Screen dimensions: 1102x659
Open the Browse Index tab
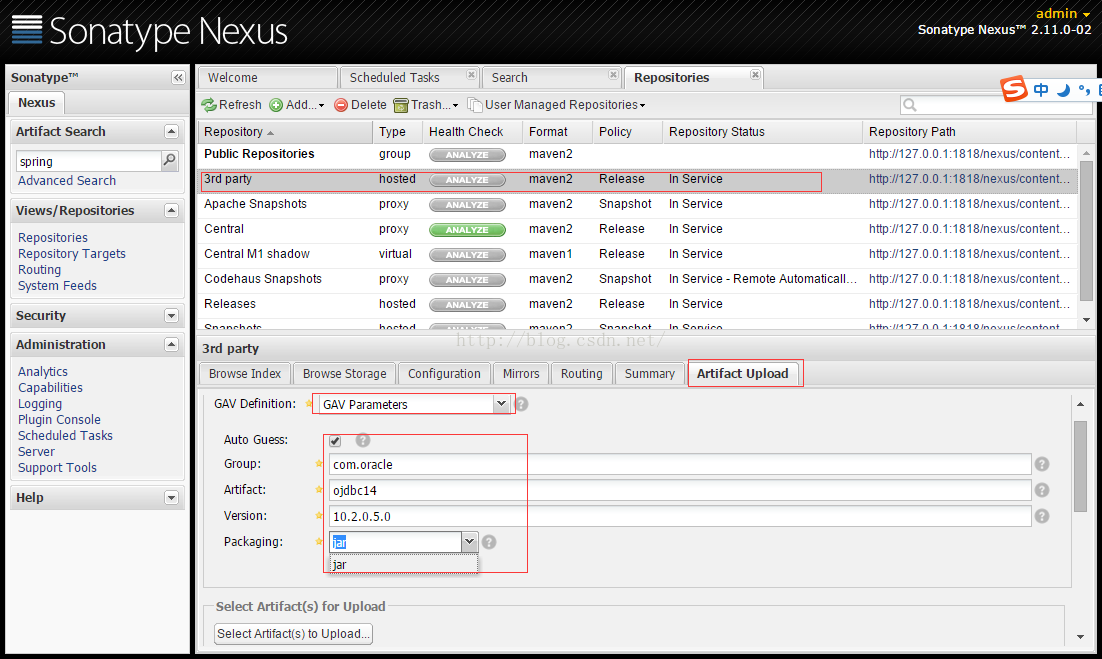tap(245, 374)
